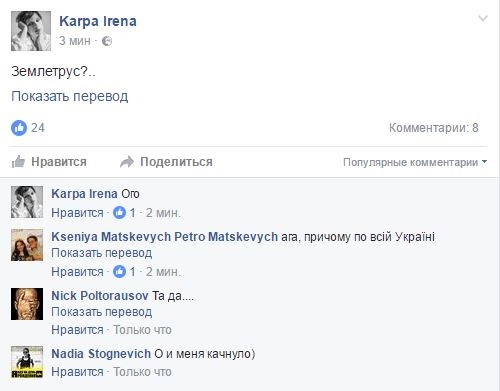The image size is (500, 391).
Task: Click Nadia Stognevich's comment avatar
Action: tap(27, 362)
